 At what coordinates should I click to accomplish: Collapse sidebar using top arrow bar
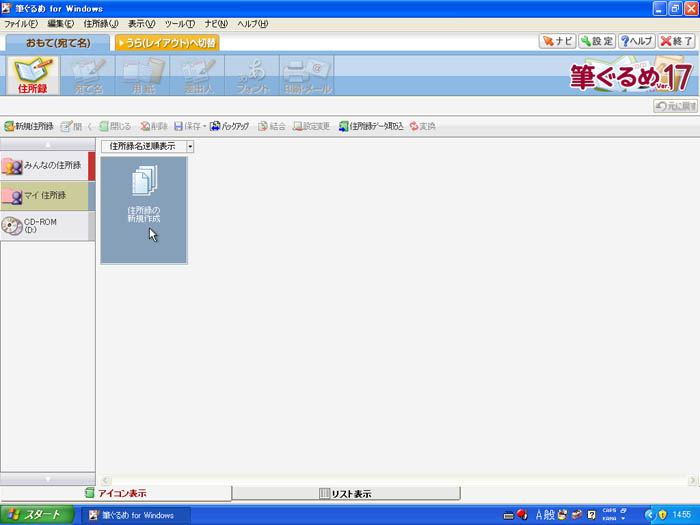(47, 146)
